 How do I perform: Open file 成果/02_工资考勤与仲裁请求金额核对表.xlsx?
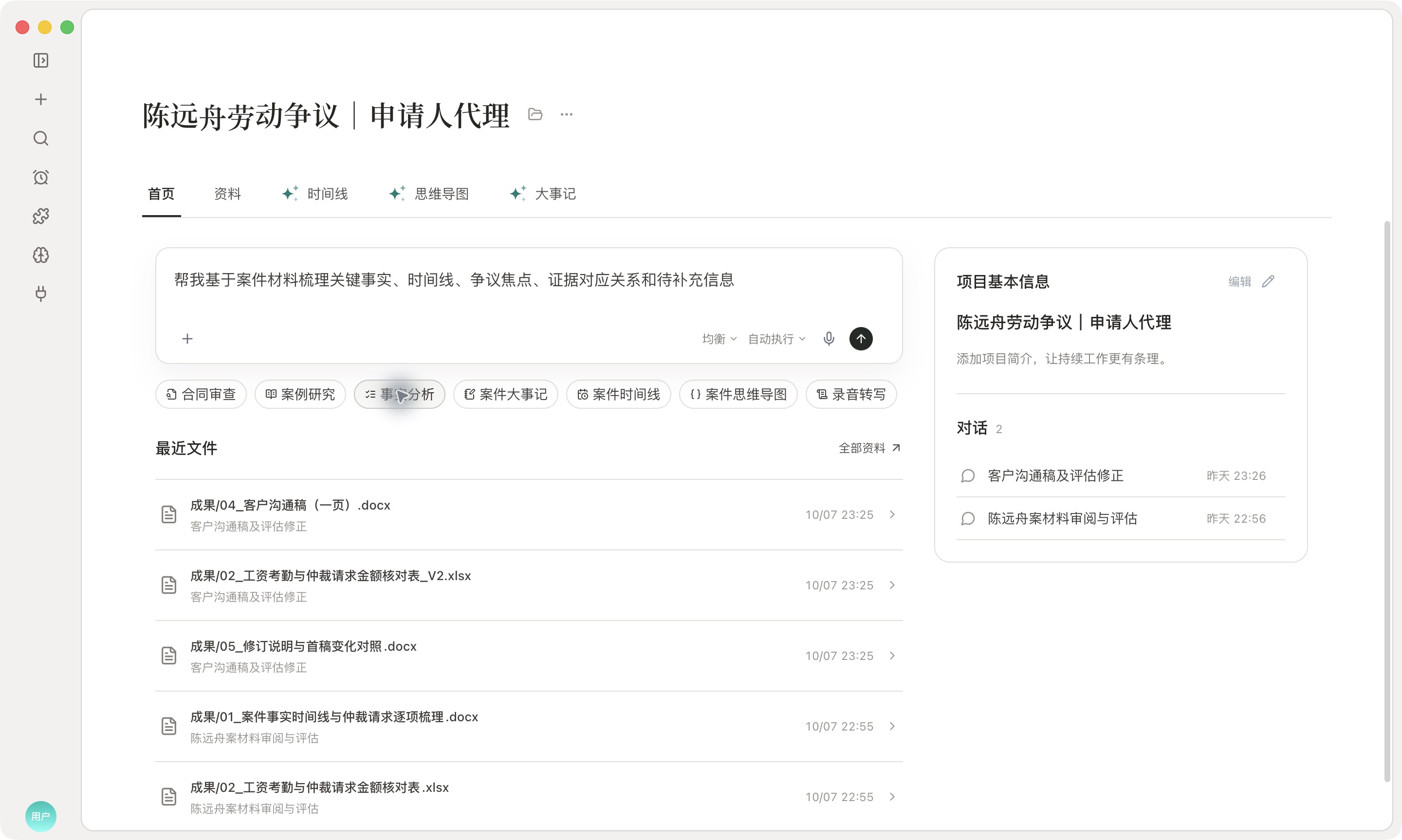pyautogui.click(x=529, y=796)
